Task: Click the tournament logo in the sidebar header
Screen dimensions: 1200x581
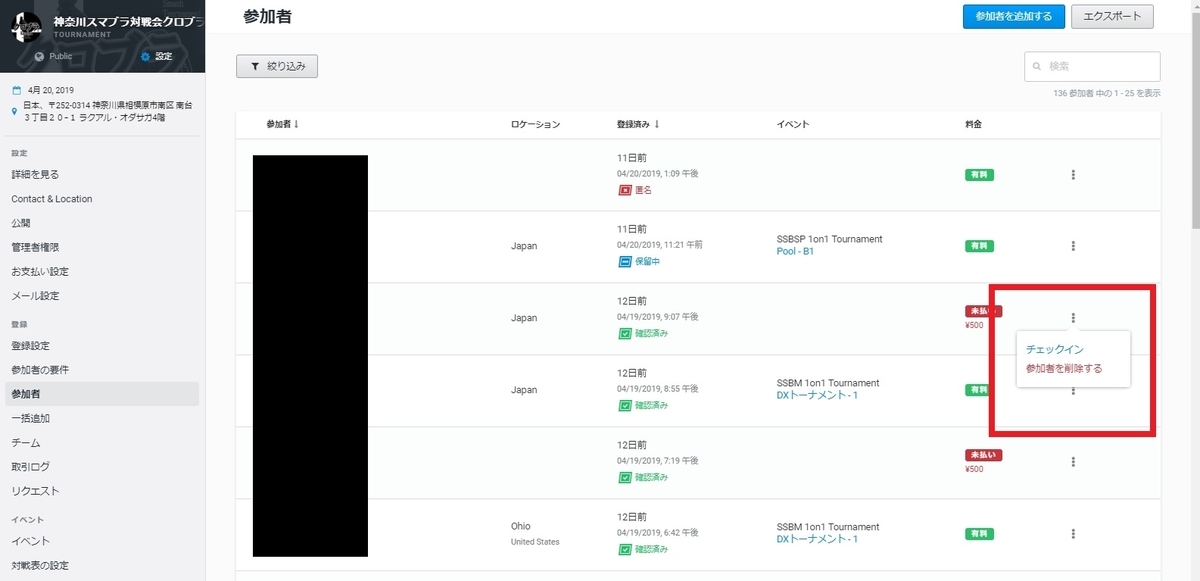Action: pyautogui.click(x=27, y=26)
